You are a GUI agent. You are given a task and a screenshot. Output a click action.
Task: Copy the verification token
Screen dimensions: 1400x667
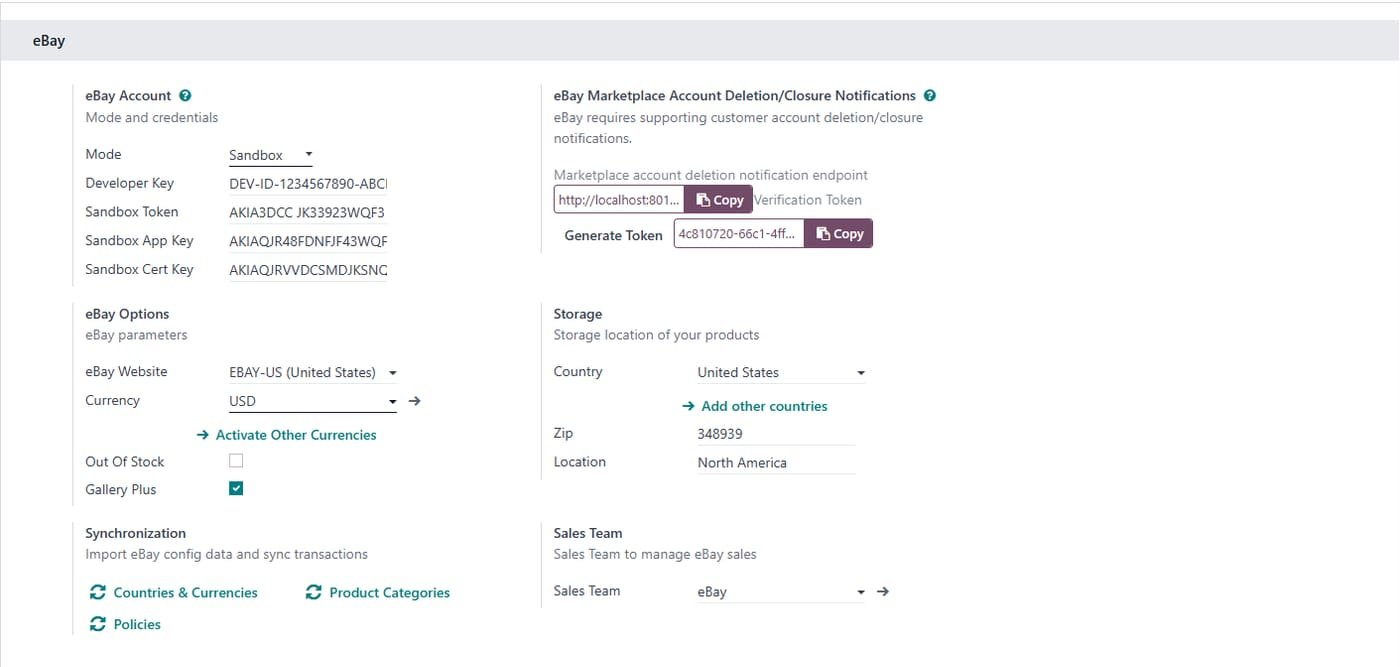pyautogui.click(x=839, y=234)
